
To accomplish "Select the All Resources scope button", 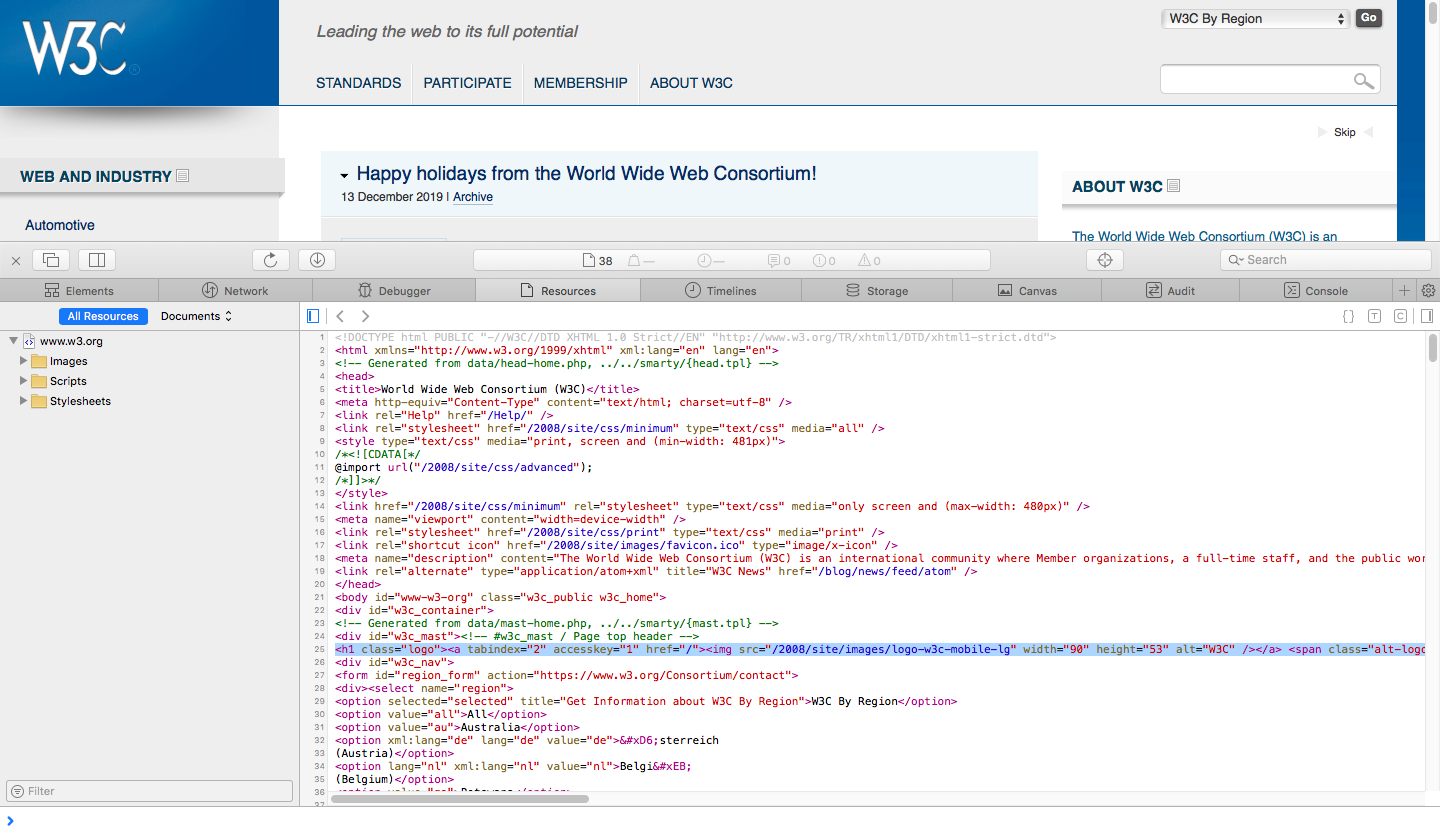I will click(103, 316).
